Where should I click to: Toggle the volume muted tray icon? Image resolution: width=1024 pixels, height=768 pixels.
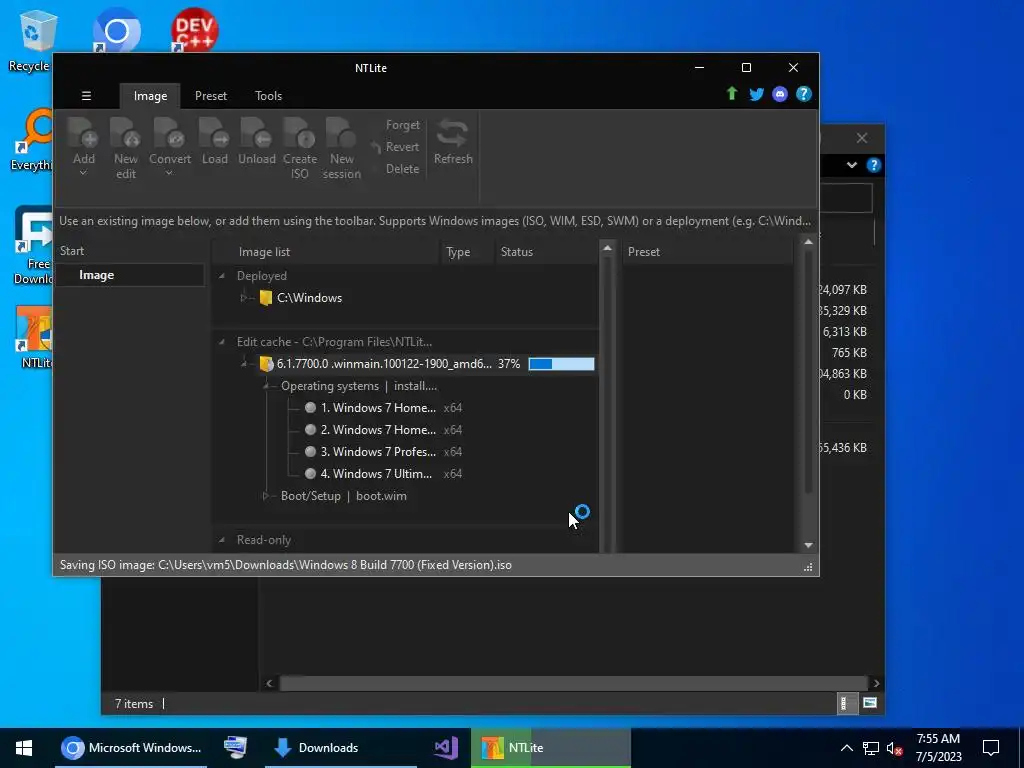894,748
